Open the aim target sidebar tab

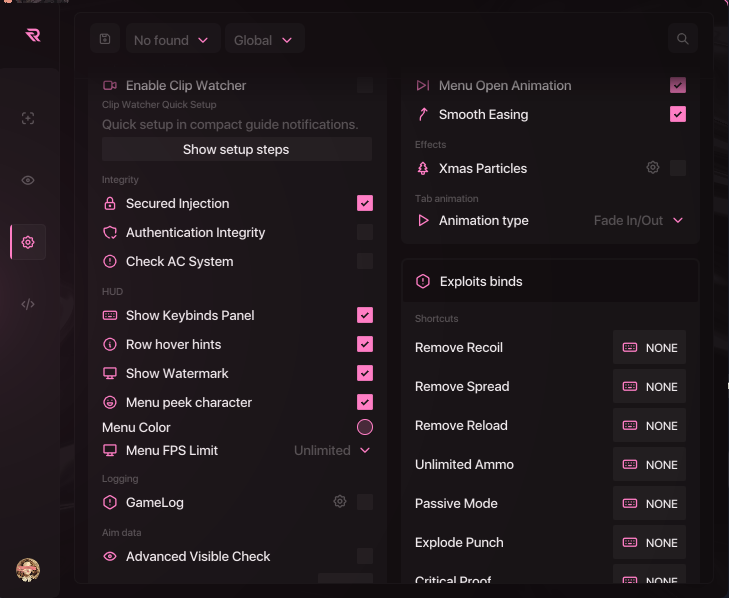click(x=28, y=118)
